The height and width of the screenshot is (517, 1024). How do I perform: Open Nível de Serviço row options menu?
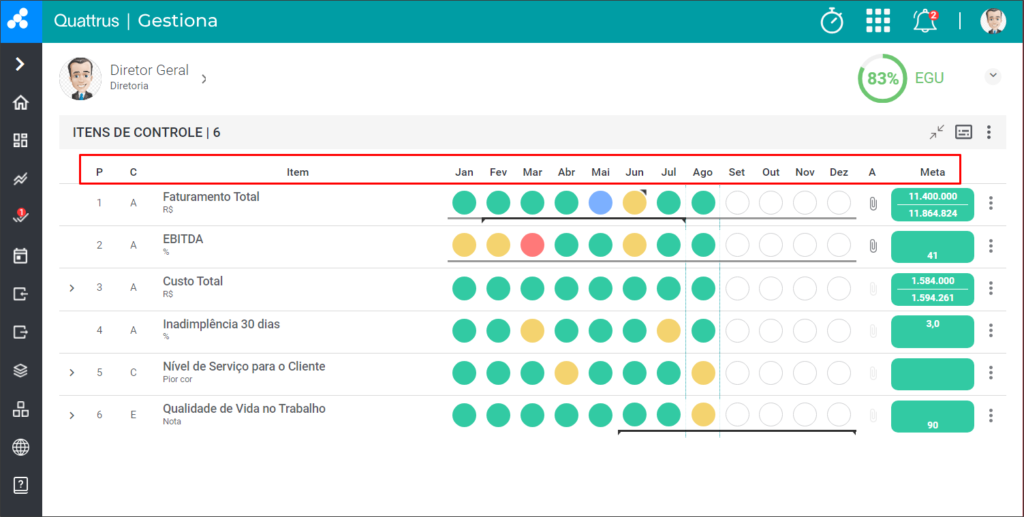pos(991,373)
